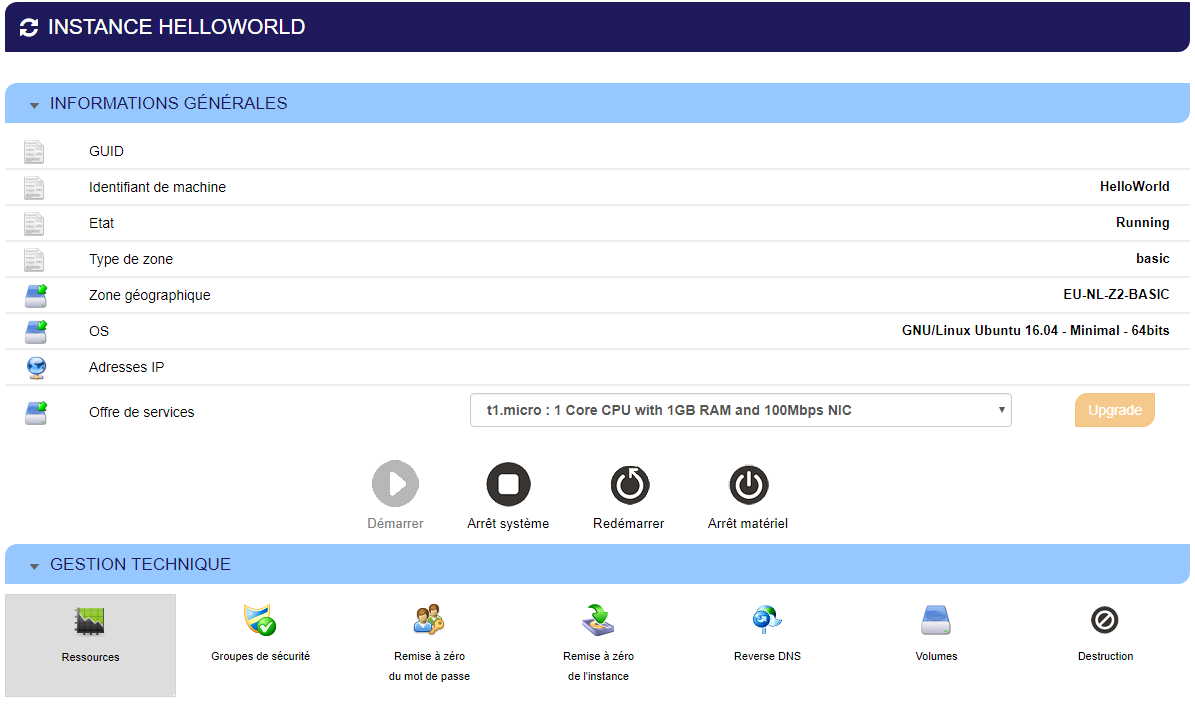Click the globe icon beside Adresses IP
Image resolution: width=1195 pixels, height=710 pixels.
coord(36,368)
